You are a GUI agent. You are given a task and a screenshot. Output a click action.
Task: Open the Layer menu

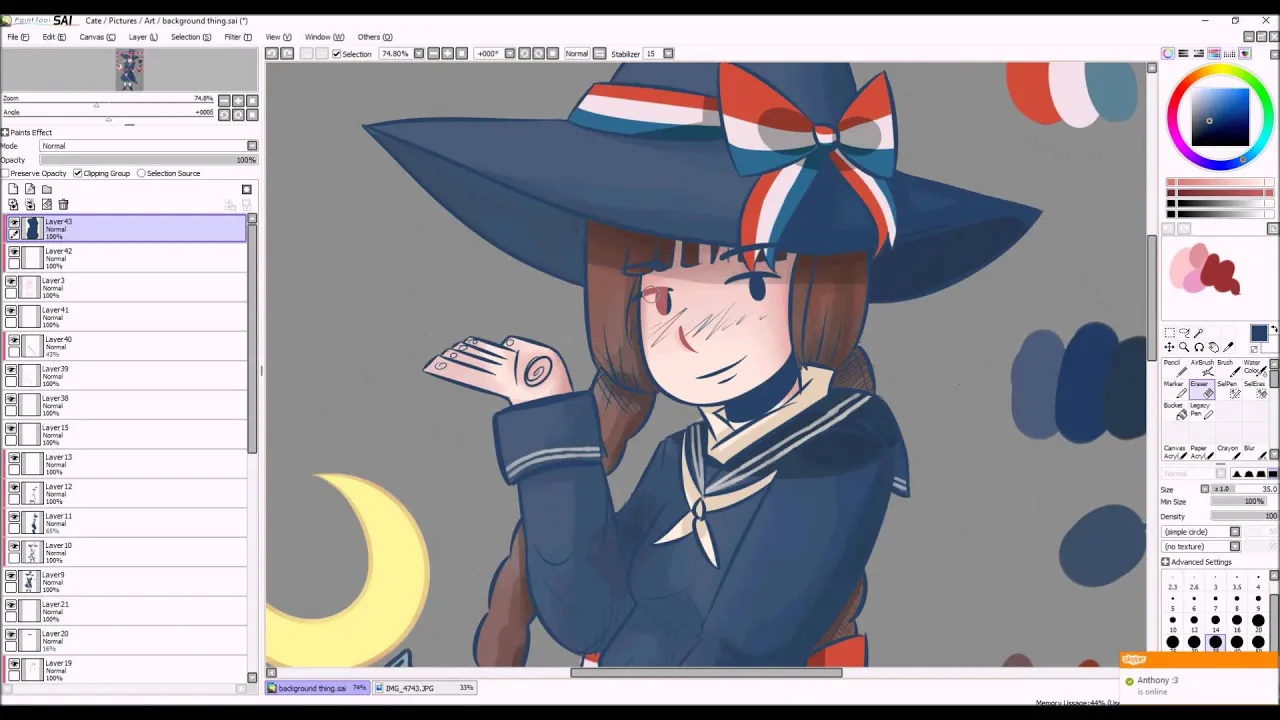pos(143,37)
